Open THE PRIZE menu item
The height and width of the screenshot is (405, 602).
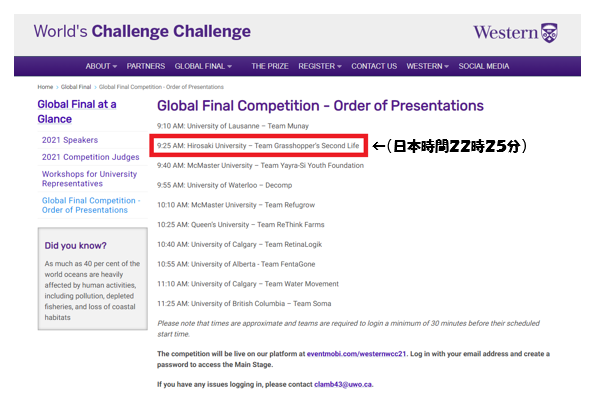coord(270,66)
